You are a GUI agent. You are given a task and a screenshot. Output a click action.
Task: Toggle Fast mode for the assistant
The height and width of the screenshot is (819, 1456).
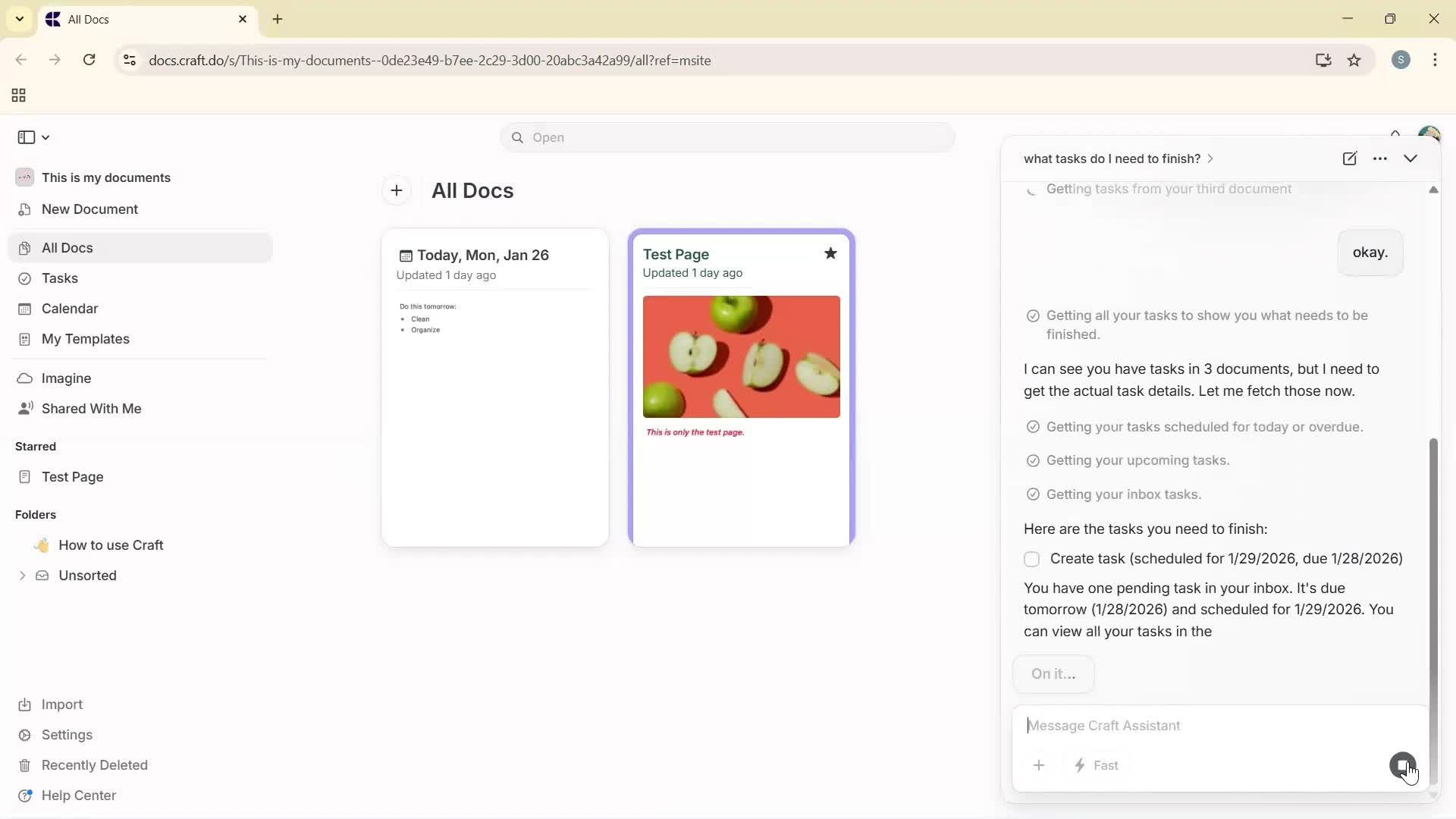(x=1097, y=765)
